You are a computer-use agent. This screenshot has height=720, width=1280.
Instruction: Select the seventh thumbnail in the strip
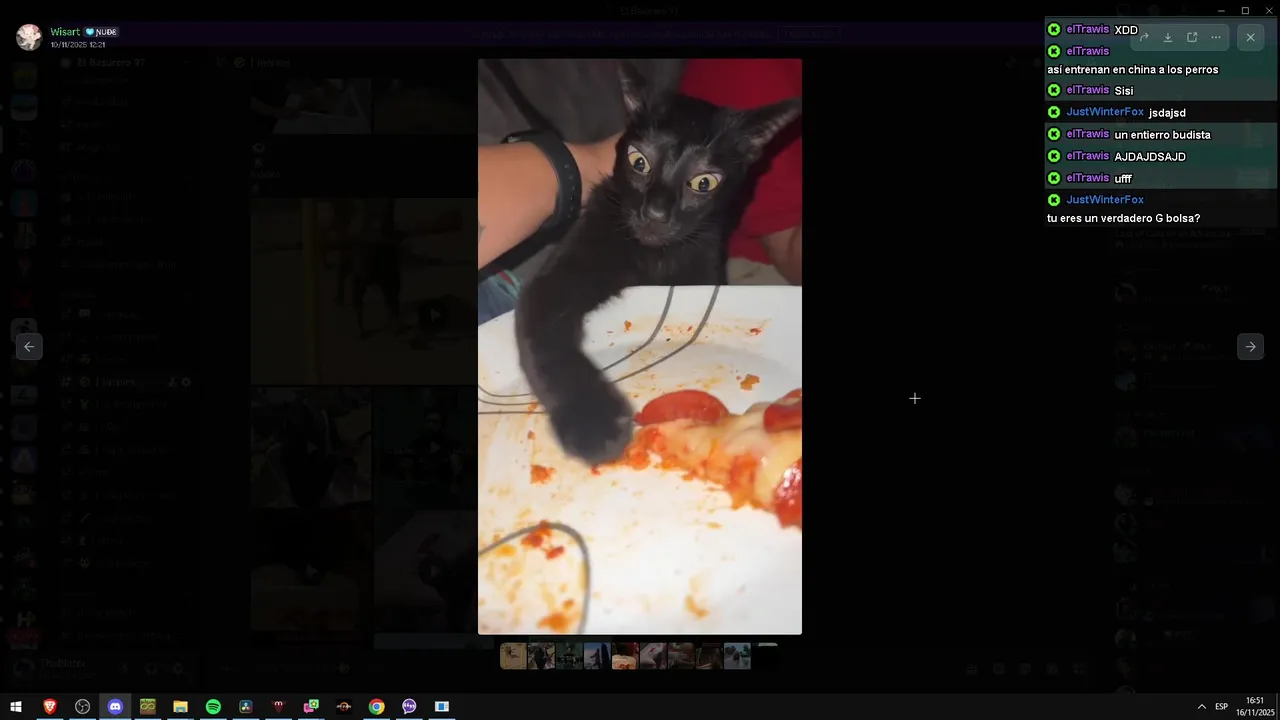pyautogui.click(x=681, y=656)
